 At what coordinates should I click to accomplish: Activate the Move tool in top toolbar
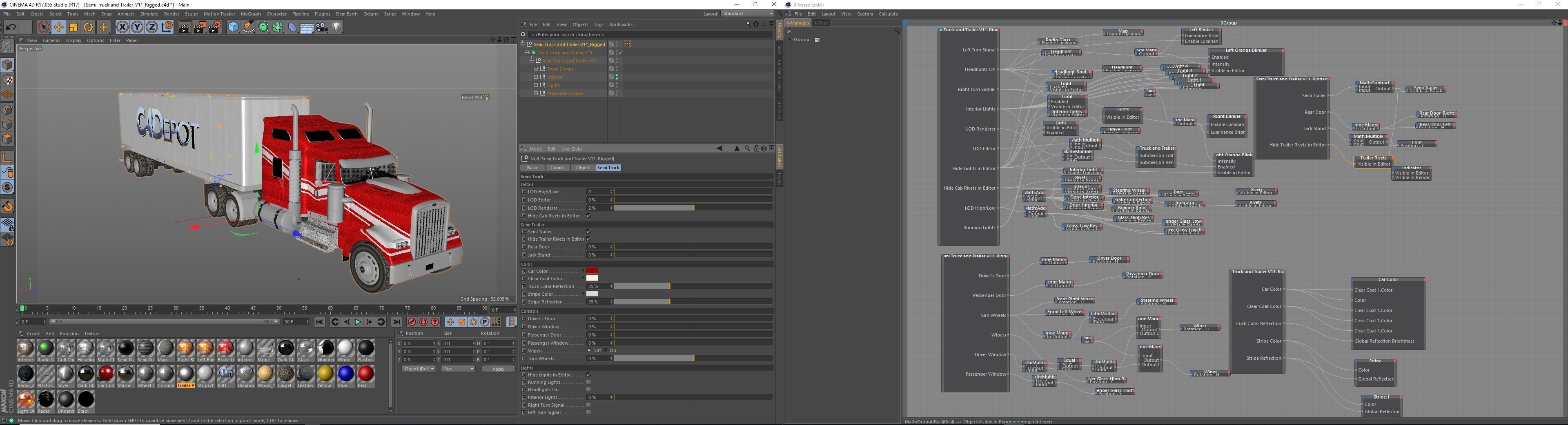pos(58,27)
